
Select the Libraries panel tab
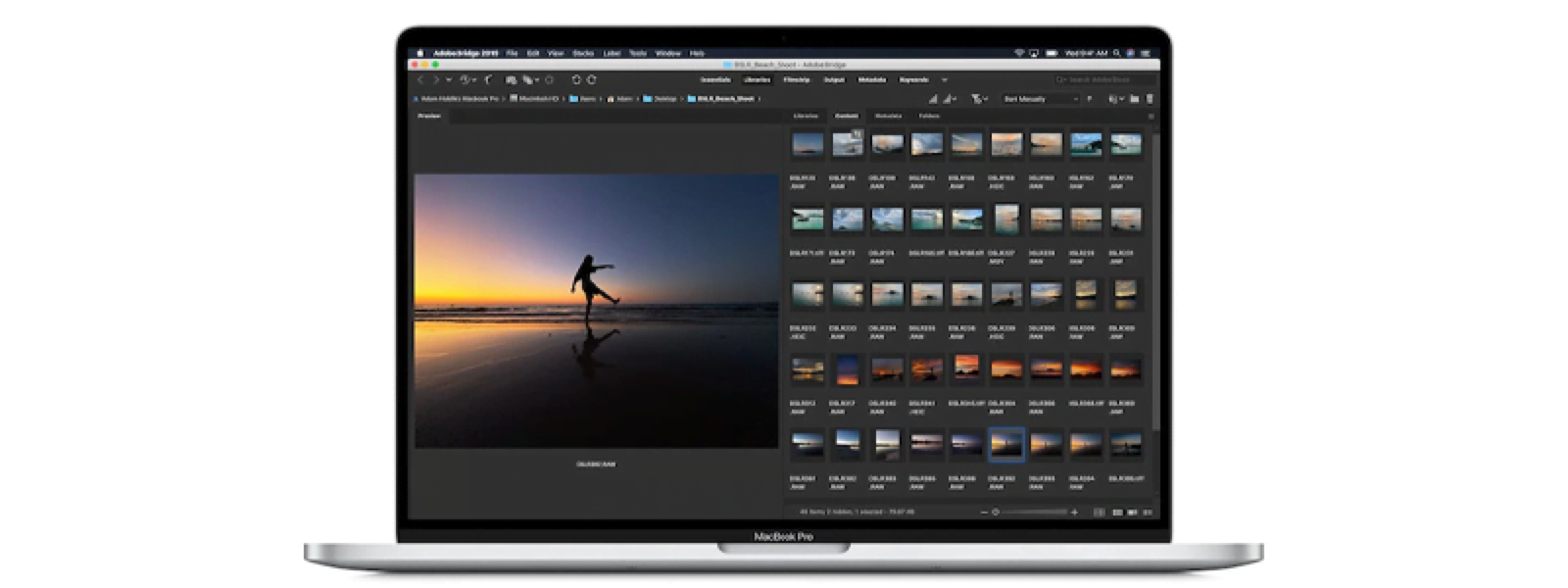point(806,116)
